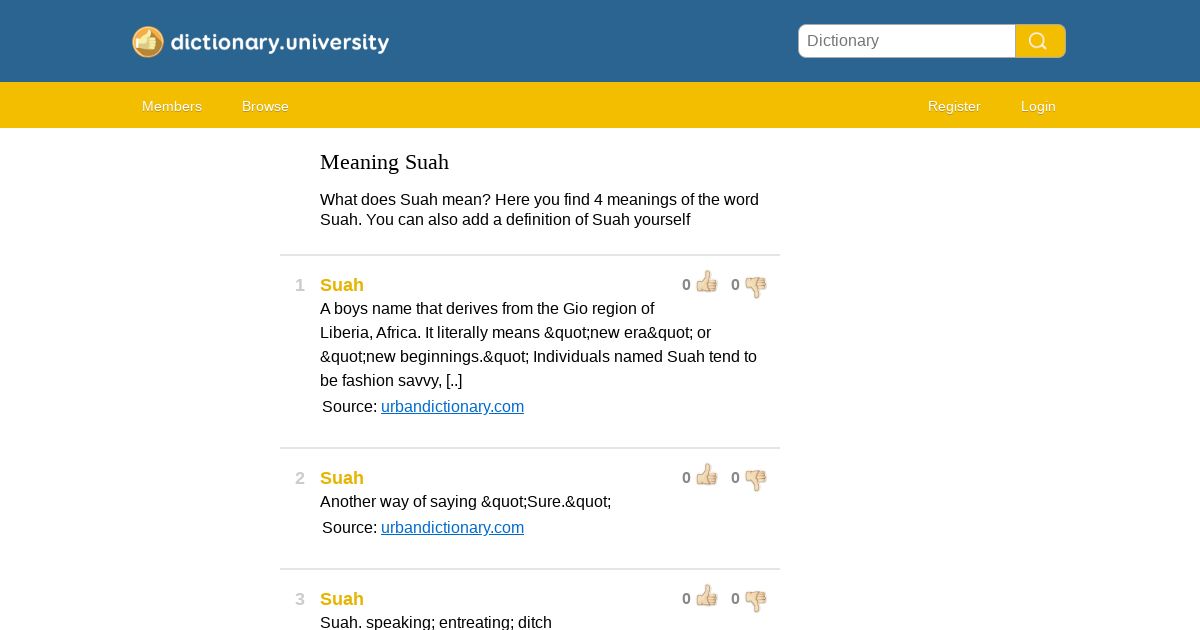
Task: Go to the Register page
Action: [954, 106]
